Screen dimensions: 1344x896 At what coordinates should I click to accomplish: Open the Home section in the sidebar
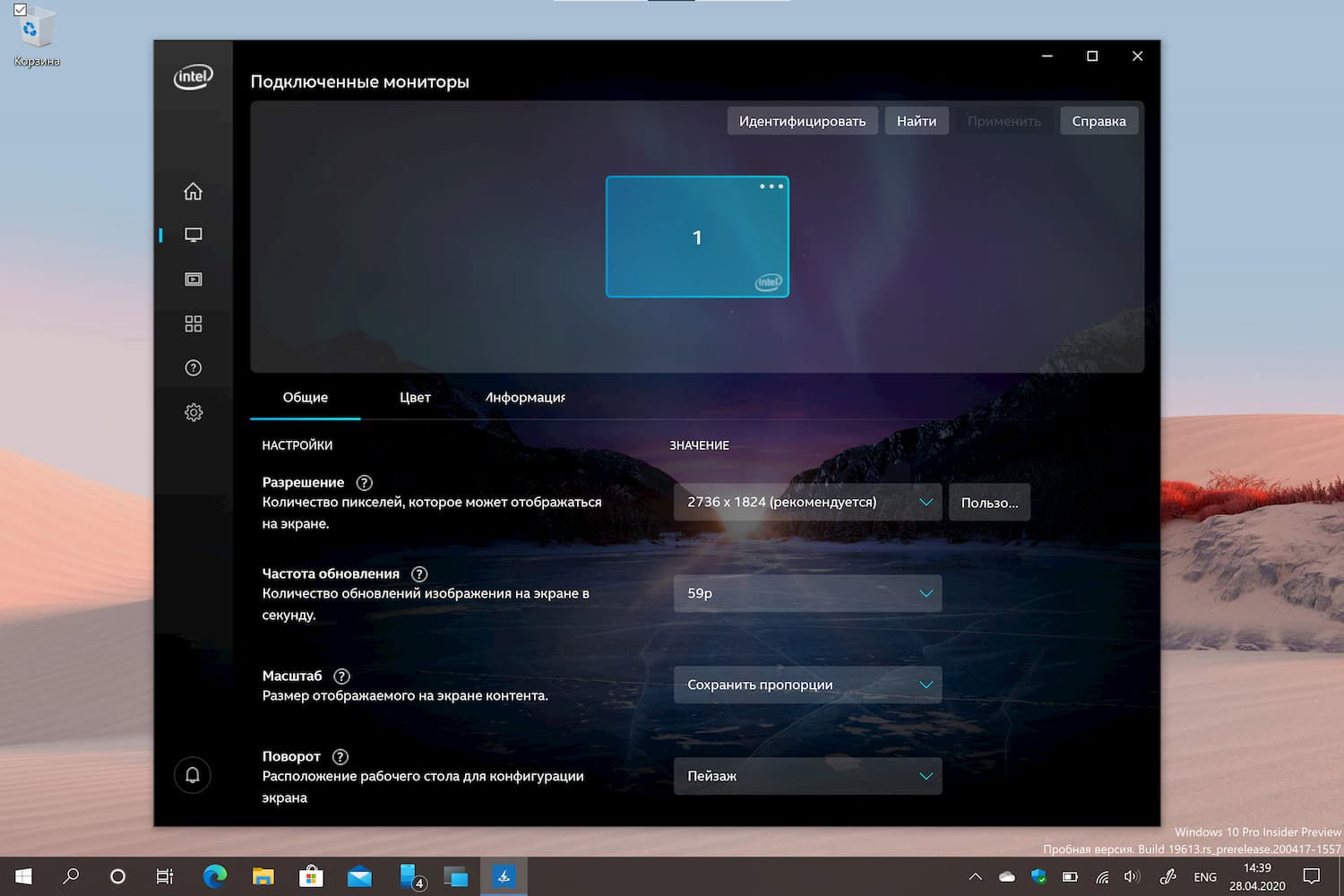193,190
